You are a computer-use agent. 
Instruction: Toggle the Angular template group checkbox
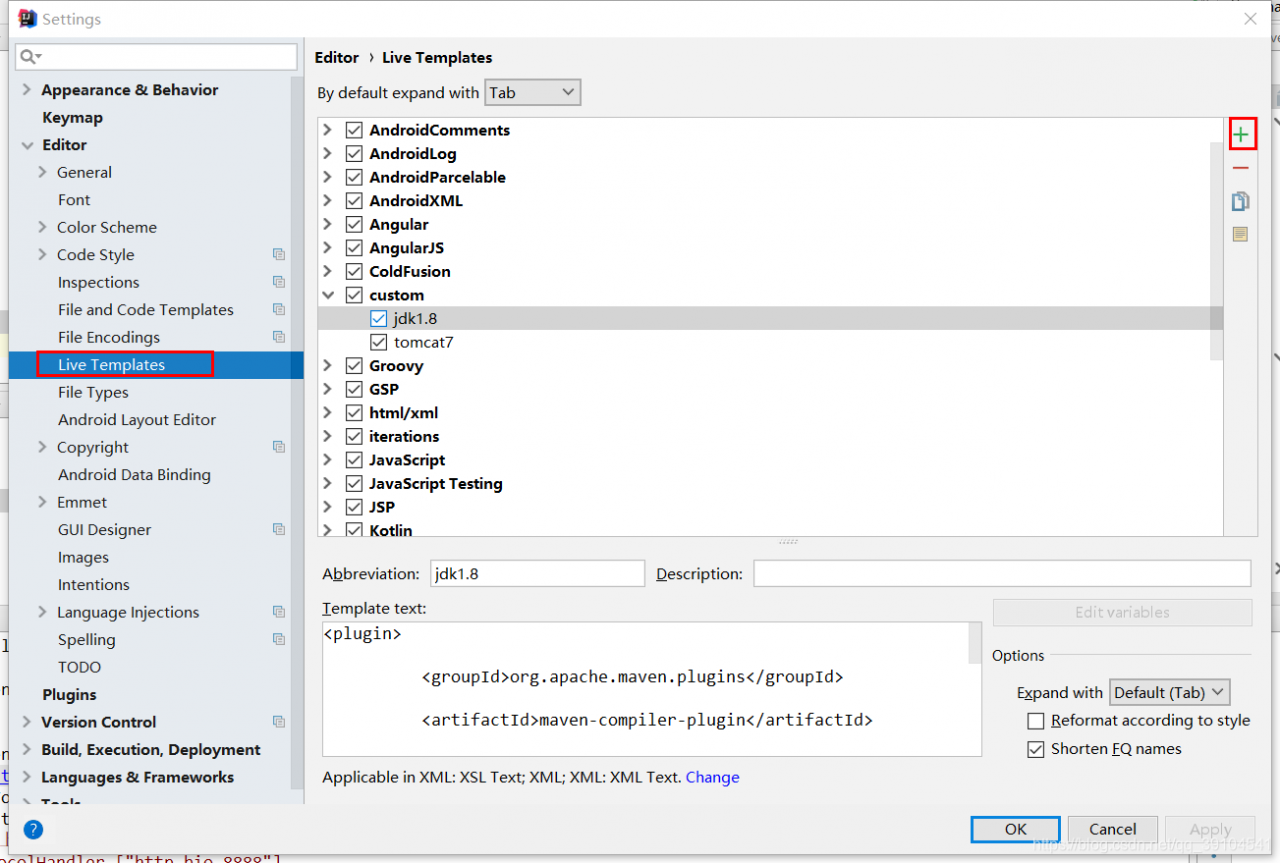[x=354, y=224]
